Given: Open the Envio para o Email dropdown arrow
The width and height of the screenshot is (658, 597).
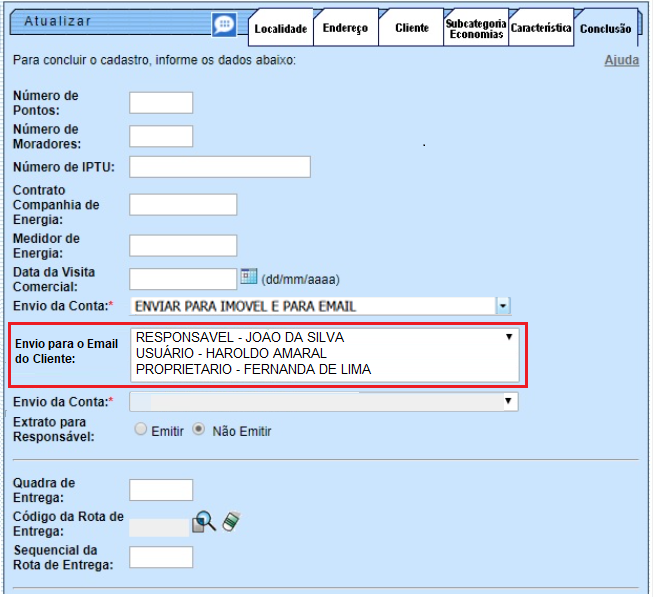Looking at the screenshot, I should [x=509, y=338].
